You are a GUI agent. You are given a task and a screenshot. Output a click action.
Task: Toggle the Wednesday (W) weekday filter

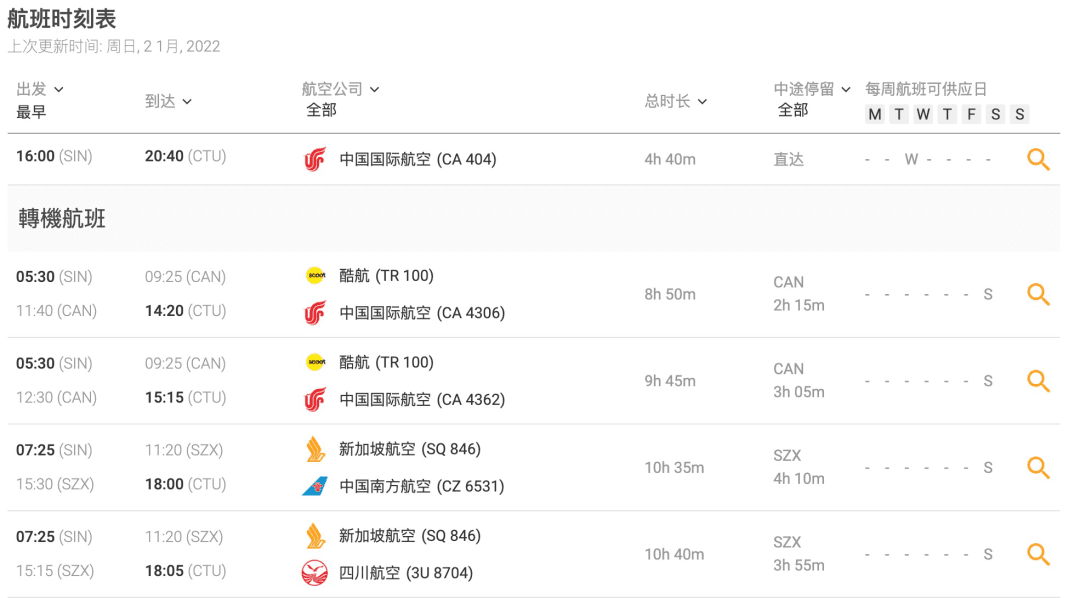923,114
